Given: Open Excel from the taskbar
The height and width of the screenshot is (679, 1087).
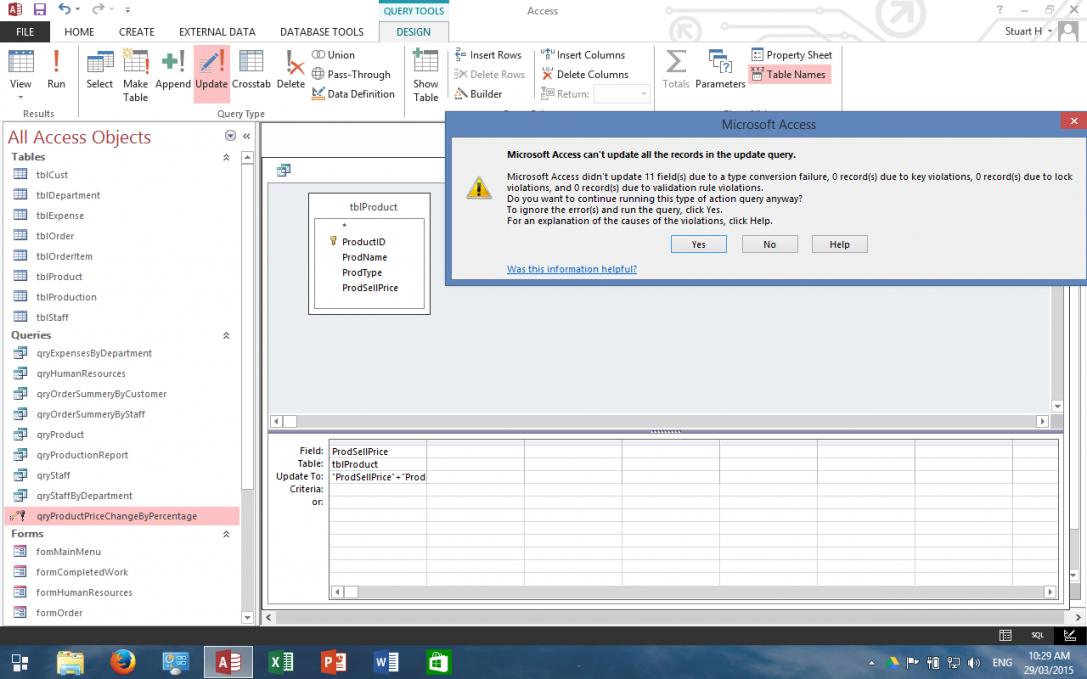Looking at the screenshot, I should [281, 662].
